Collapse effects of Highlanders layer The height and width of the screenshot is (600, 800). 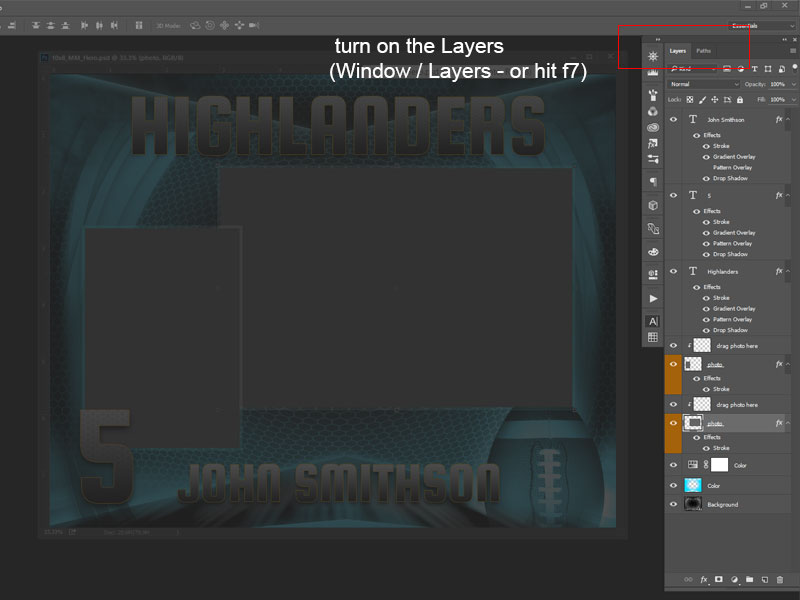coord(788,271)
